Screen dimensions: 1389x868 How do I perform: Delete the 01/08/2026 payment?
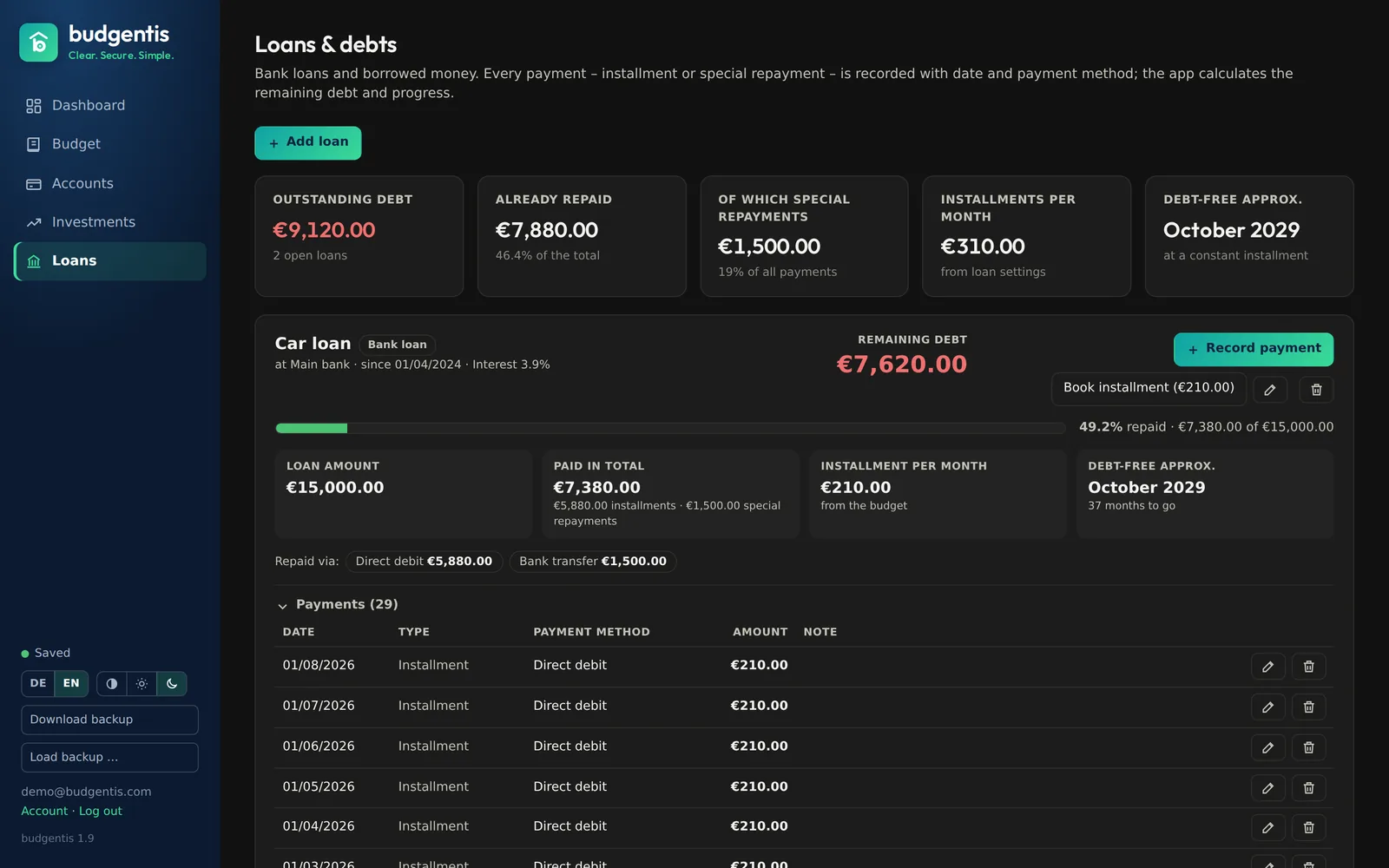[x=1308, y=667]
